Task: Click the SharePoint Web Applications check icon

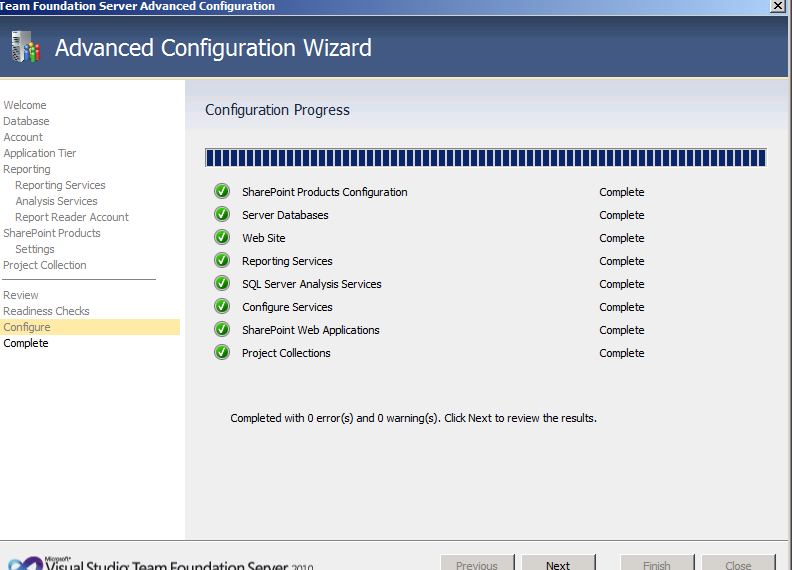Action: [222, 330]
